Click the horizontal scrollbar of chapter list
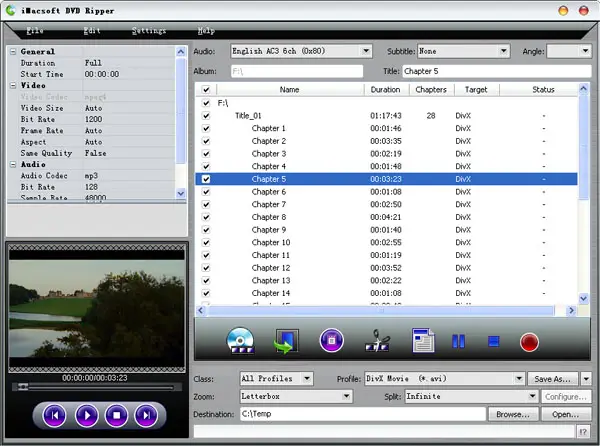Screen dimensions: 600x446 click(x=381, y=311)
